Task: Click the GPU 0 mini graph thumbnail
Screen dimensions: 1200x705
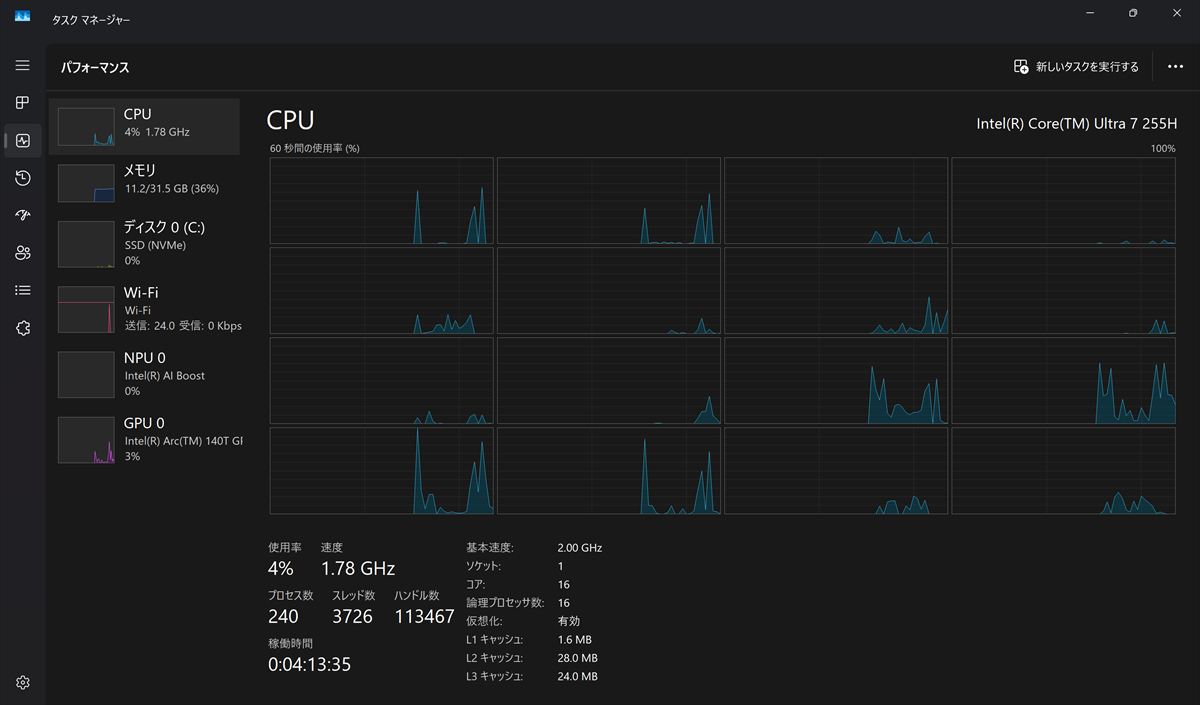Action: tap(86, 440)
